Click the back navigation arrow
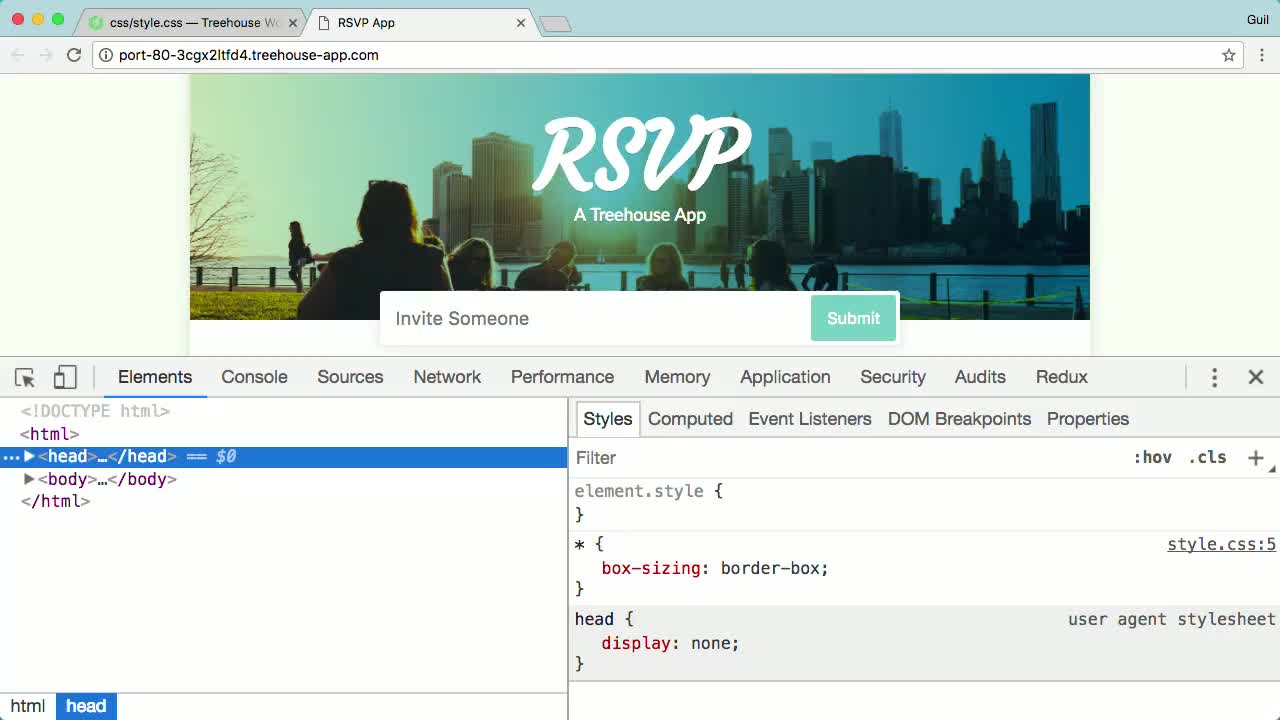The image size is (1280, 720). tap(18, 55)
